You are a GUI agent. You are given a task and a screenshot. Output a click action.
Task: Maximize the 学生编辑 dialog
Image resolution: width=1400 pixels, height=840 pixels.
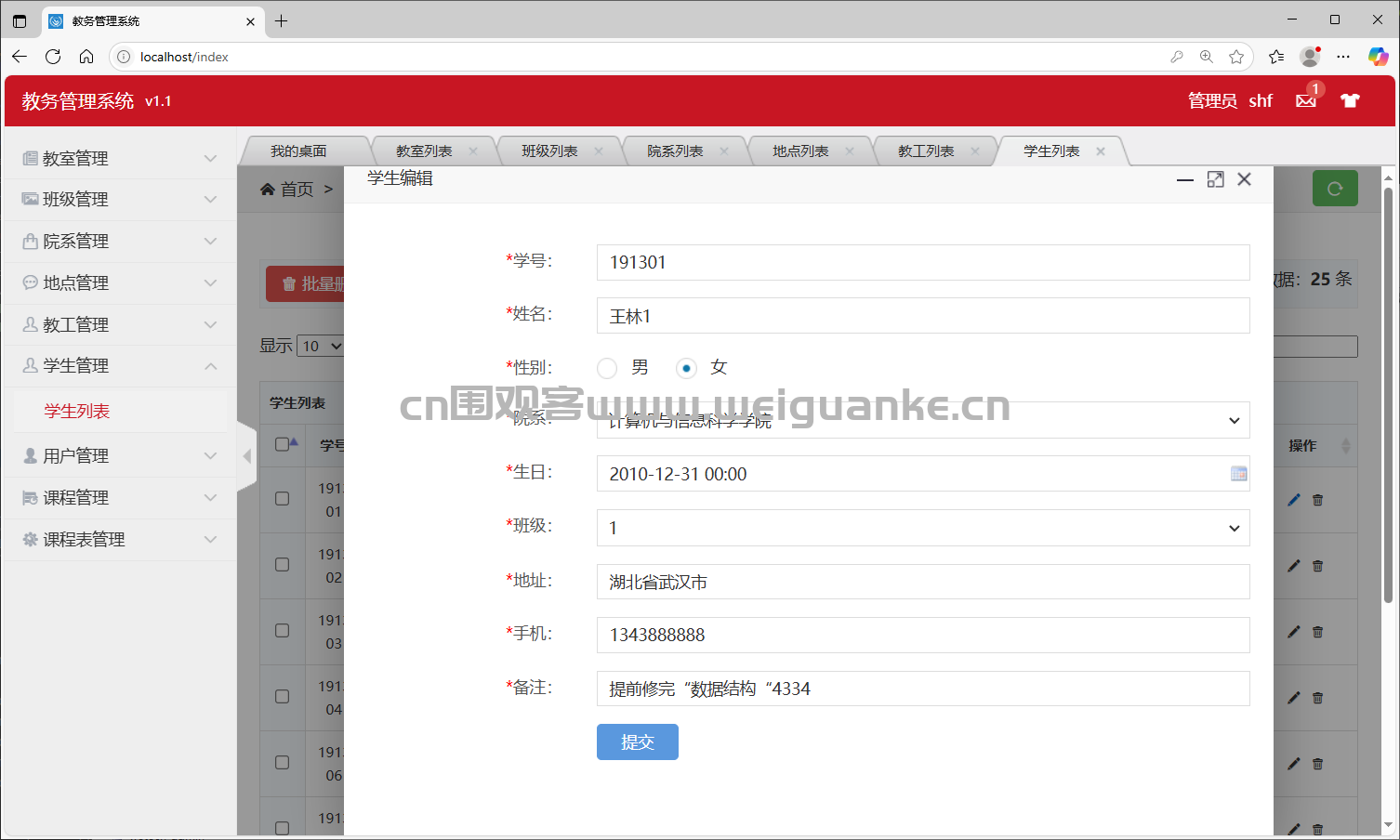click(1215, 179)
